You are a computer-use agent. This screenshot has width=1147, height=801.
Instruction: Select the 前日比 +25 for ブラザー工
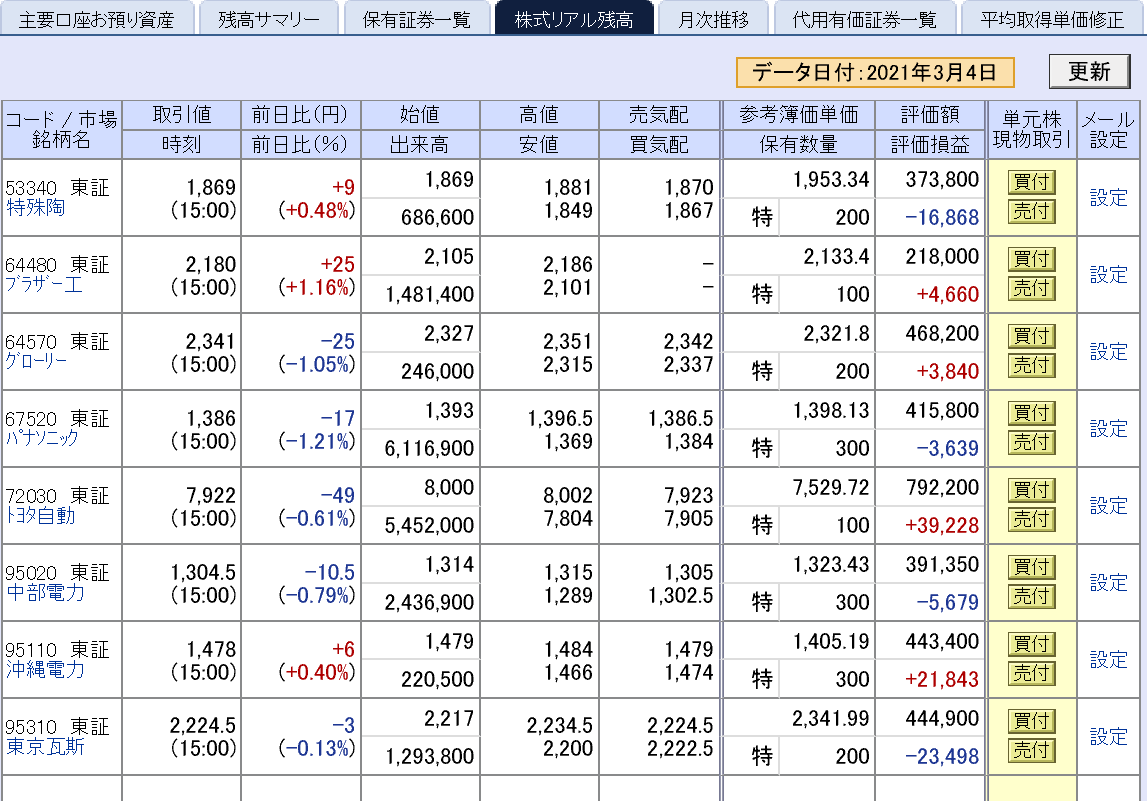[337, 264]
